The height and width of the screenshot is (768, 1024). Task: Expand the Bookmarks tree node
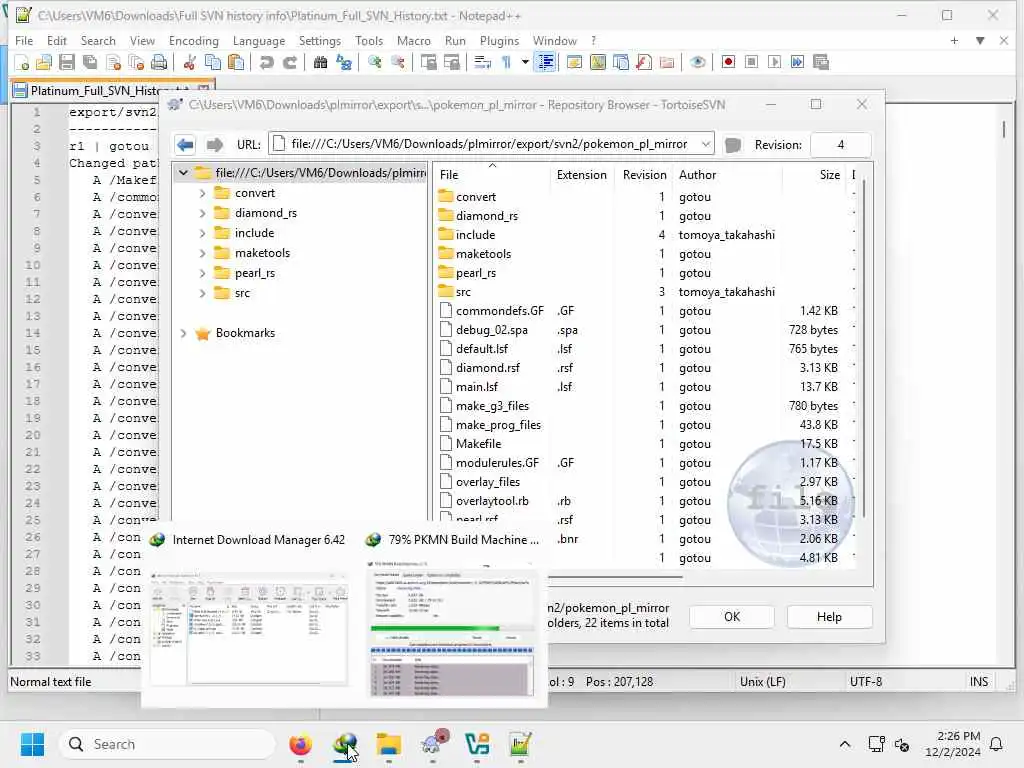tap(184, 333)
